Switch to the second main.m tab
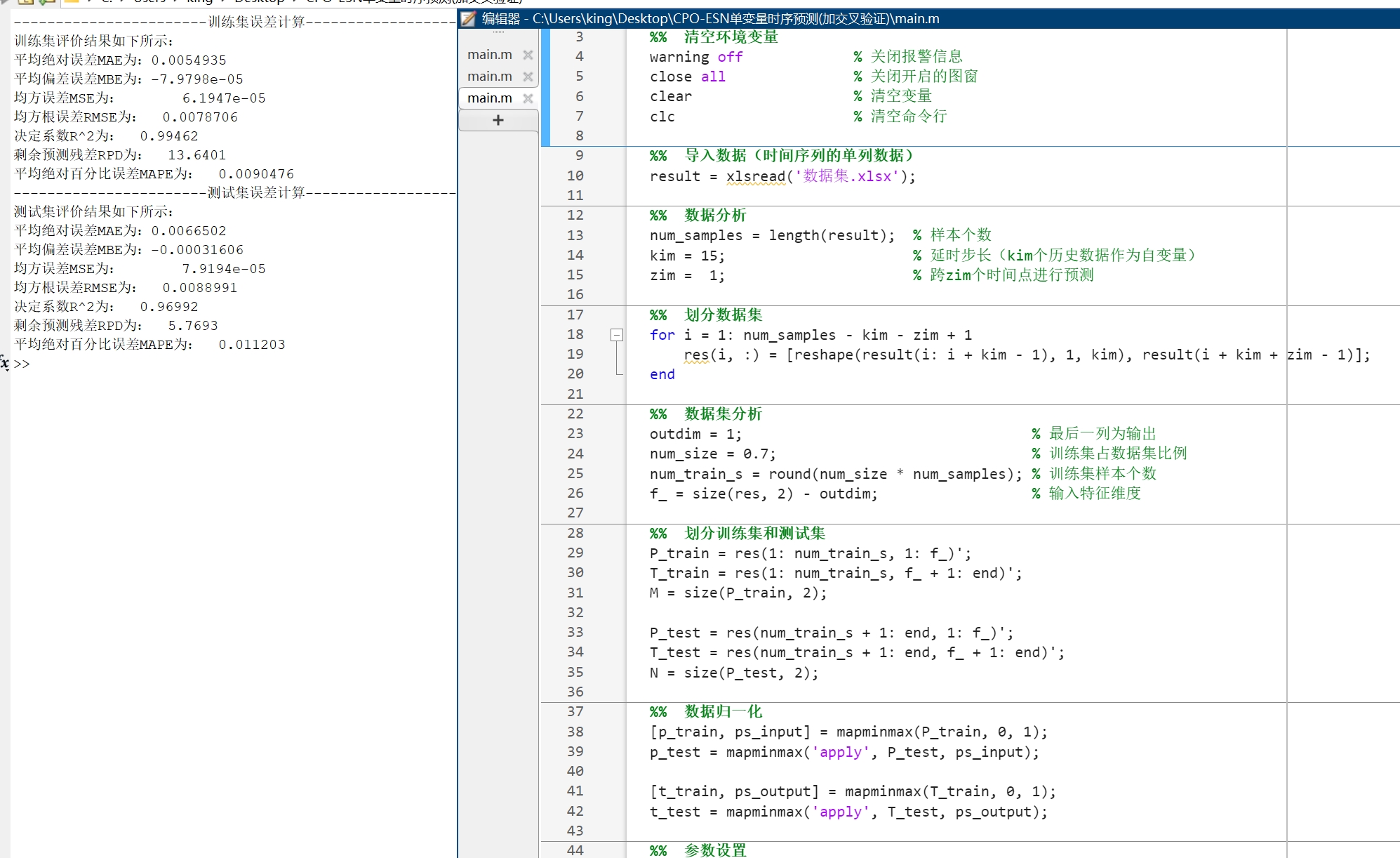This screenshot has width=1400, height=858. [x=490, y=77]
